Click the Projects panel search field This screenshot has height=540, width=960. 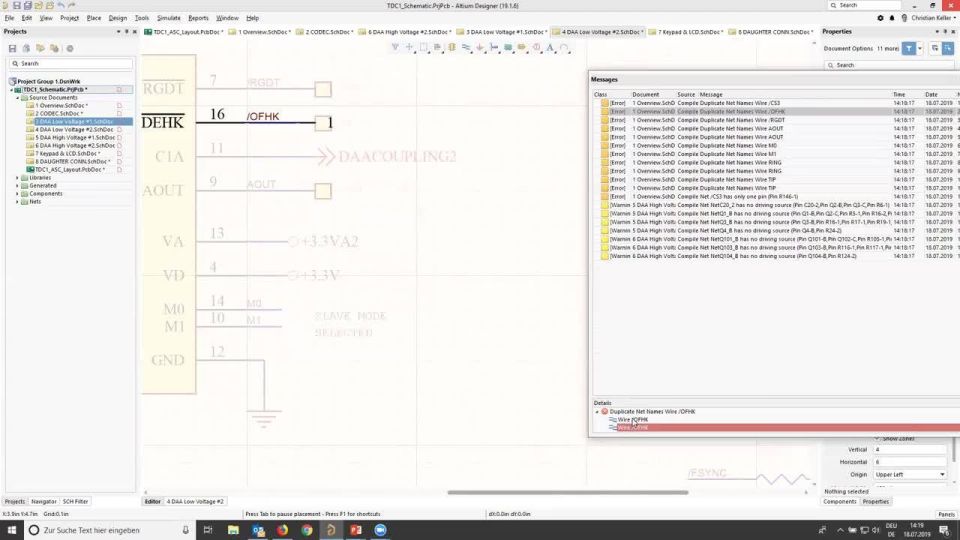(70, 64)
